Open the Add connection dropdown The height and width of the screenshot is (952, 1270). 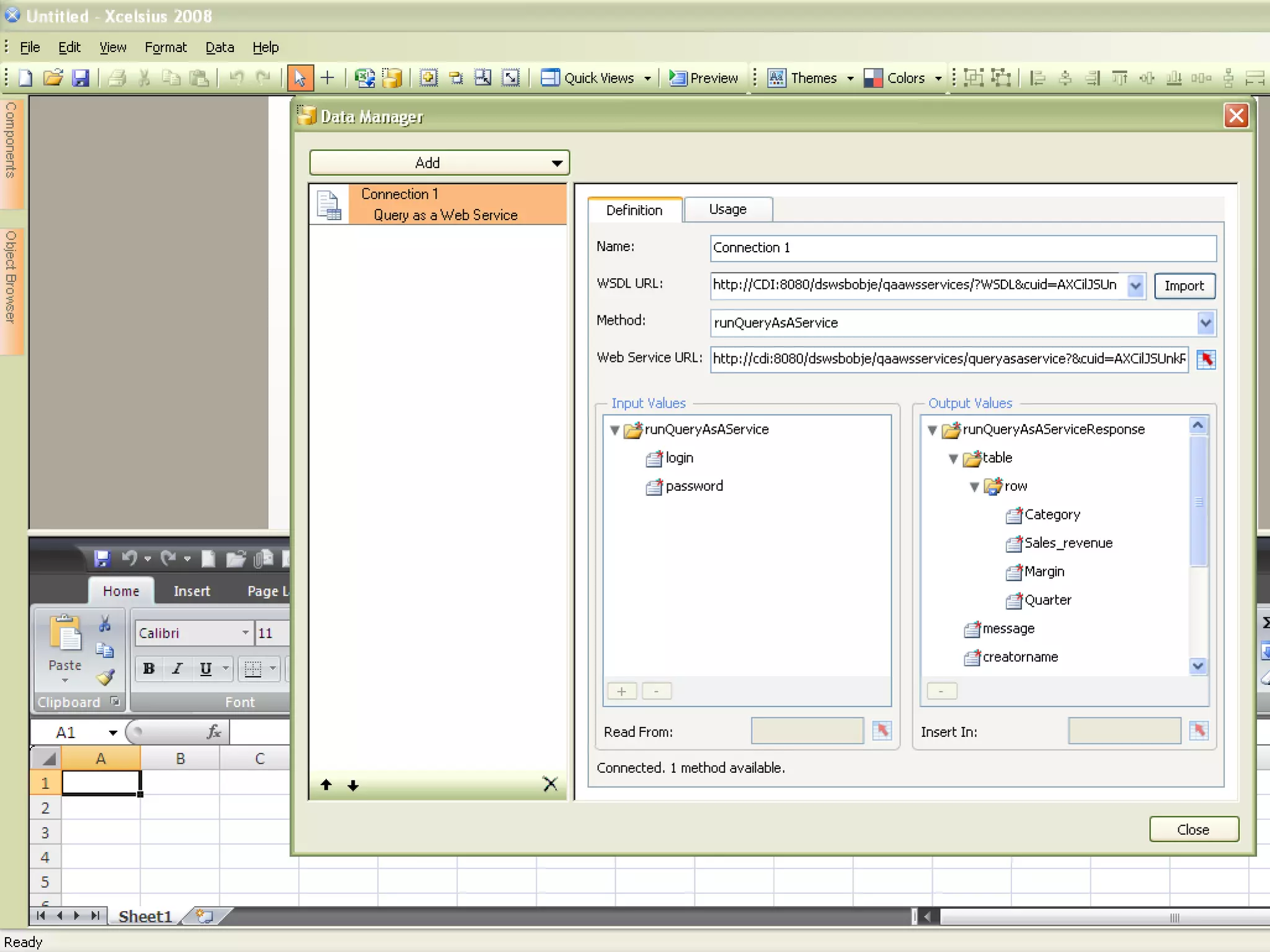click(439, 163)
